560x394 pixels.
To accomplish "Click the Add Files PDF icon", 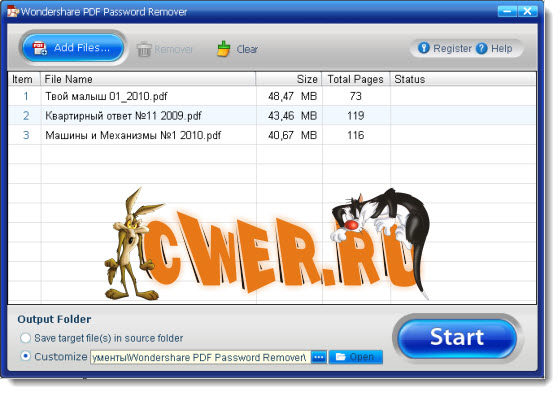I will point(40,48).
